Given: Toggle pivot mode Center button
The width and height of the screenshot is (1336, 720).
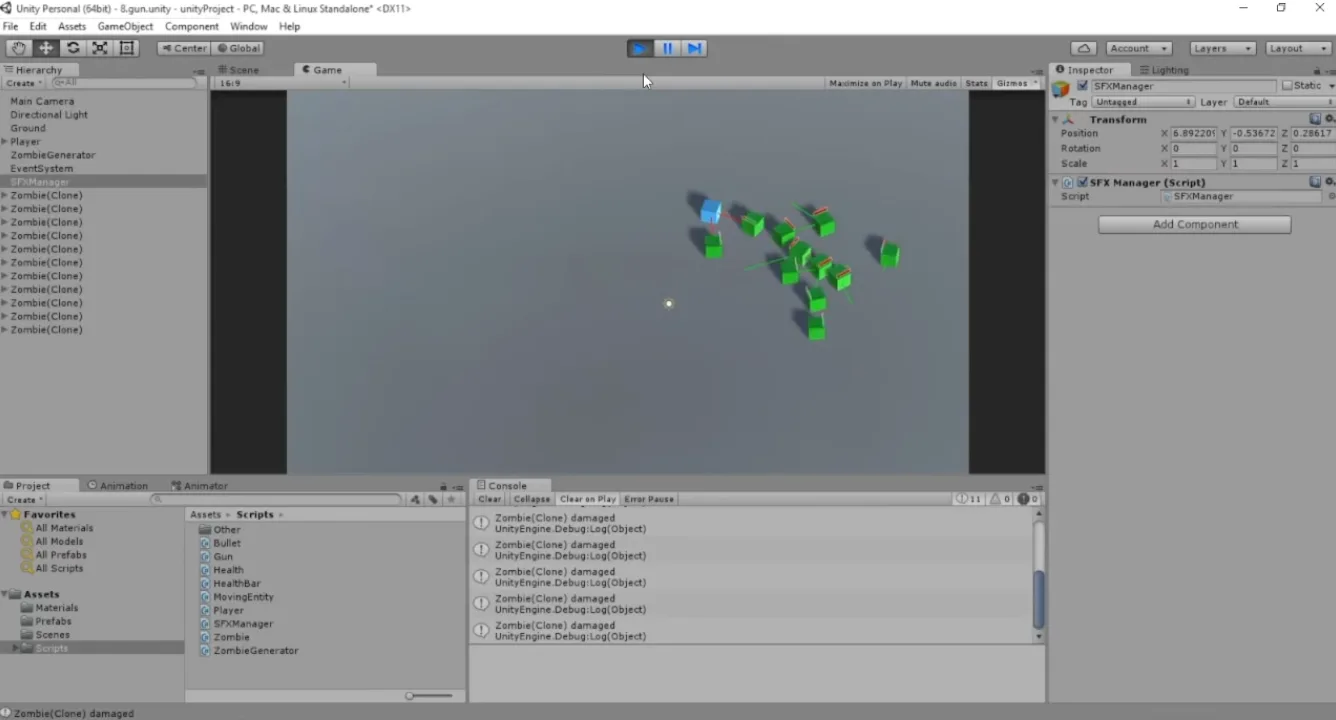Looking at the screenshot, I should pos(183,48).
